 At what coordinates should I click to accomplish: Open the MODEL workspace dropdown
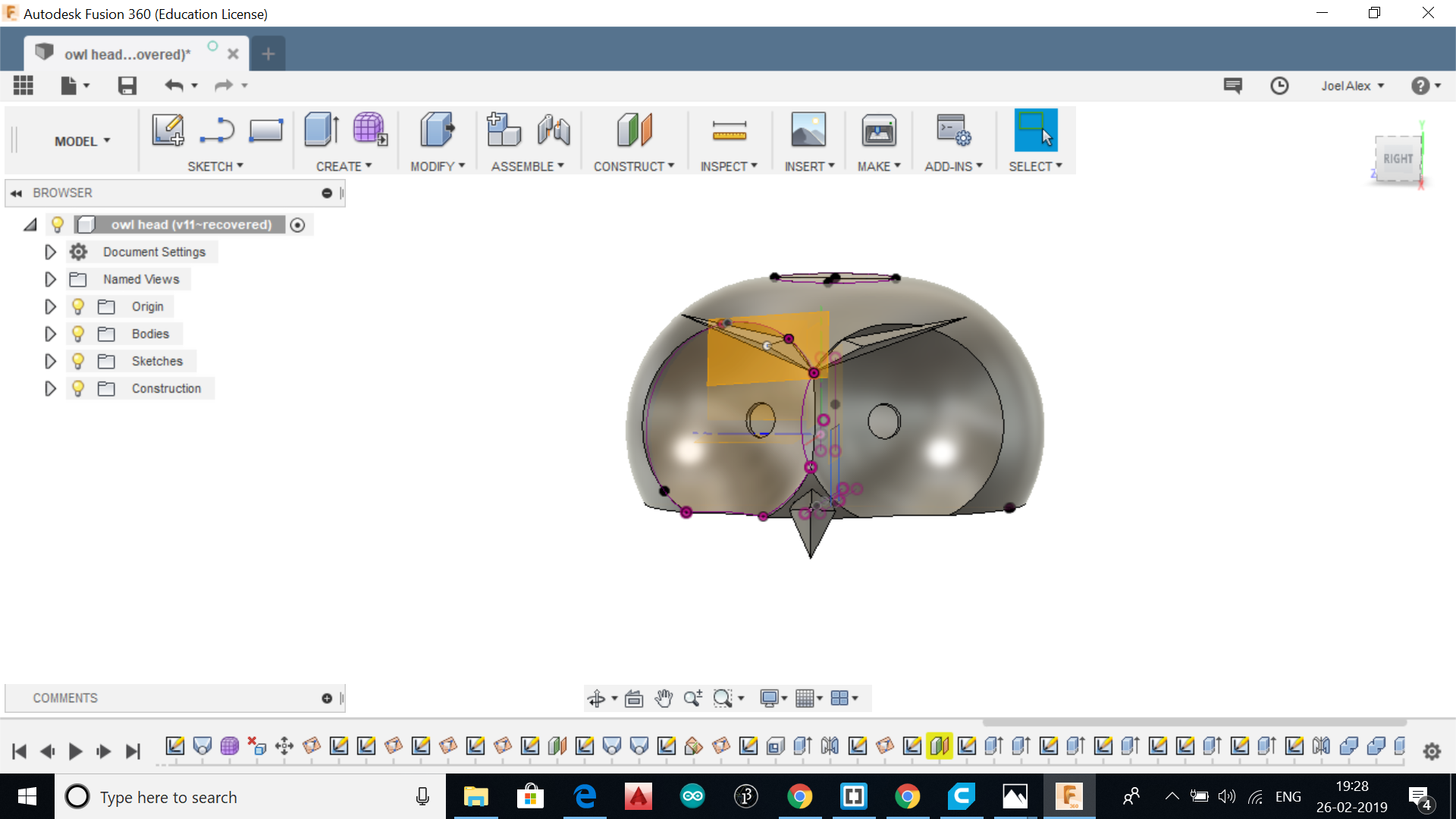coord(82,141)
